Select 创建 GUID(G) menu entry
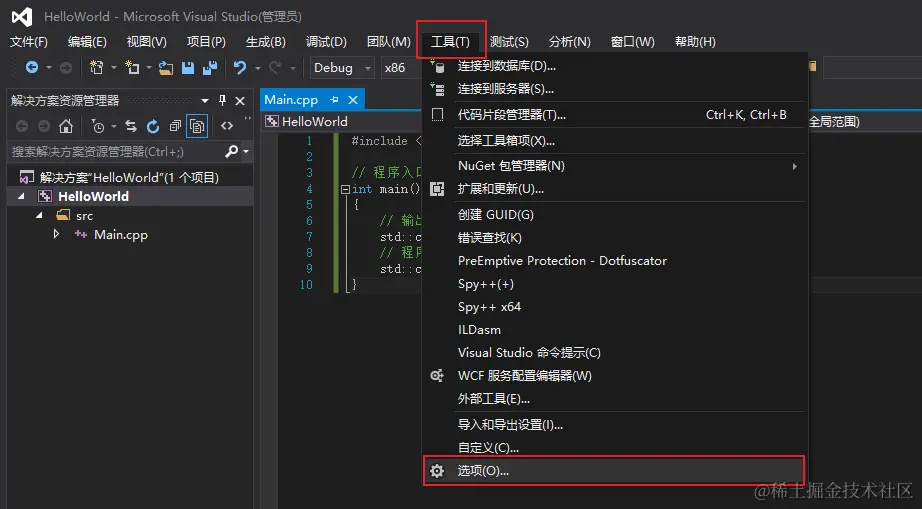The image size is (922, 509). coord(613,215)
